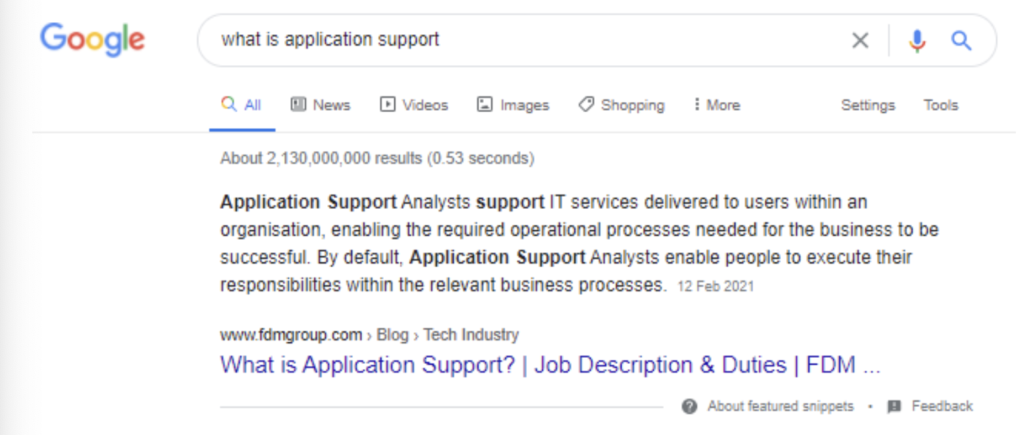This screenshot has width=1024, height=435.
Task: Switch to the News tab
Action: (x=320, y=105)
